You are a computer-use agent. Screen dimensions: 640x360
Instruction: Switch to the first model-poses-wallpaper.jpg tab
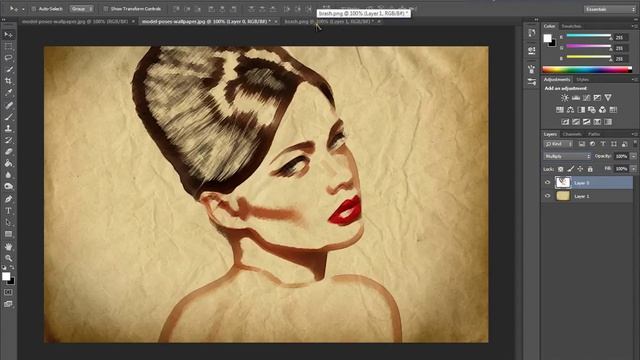(75, 21)
